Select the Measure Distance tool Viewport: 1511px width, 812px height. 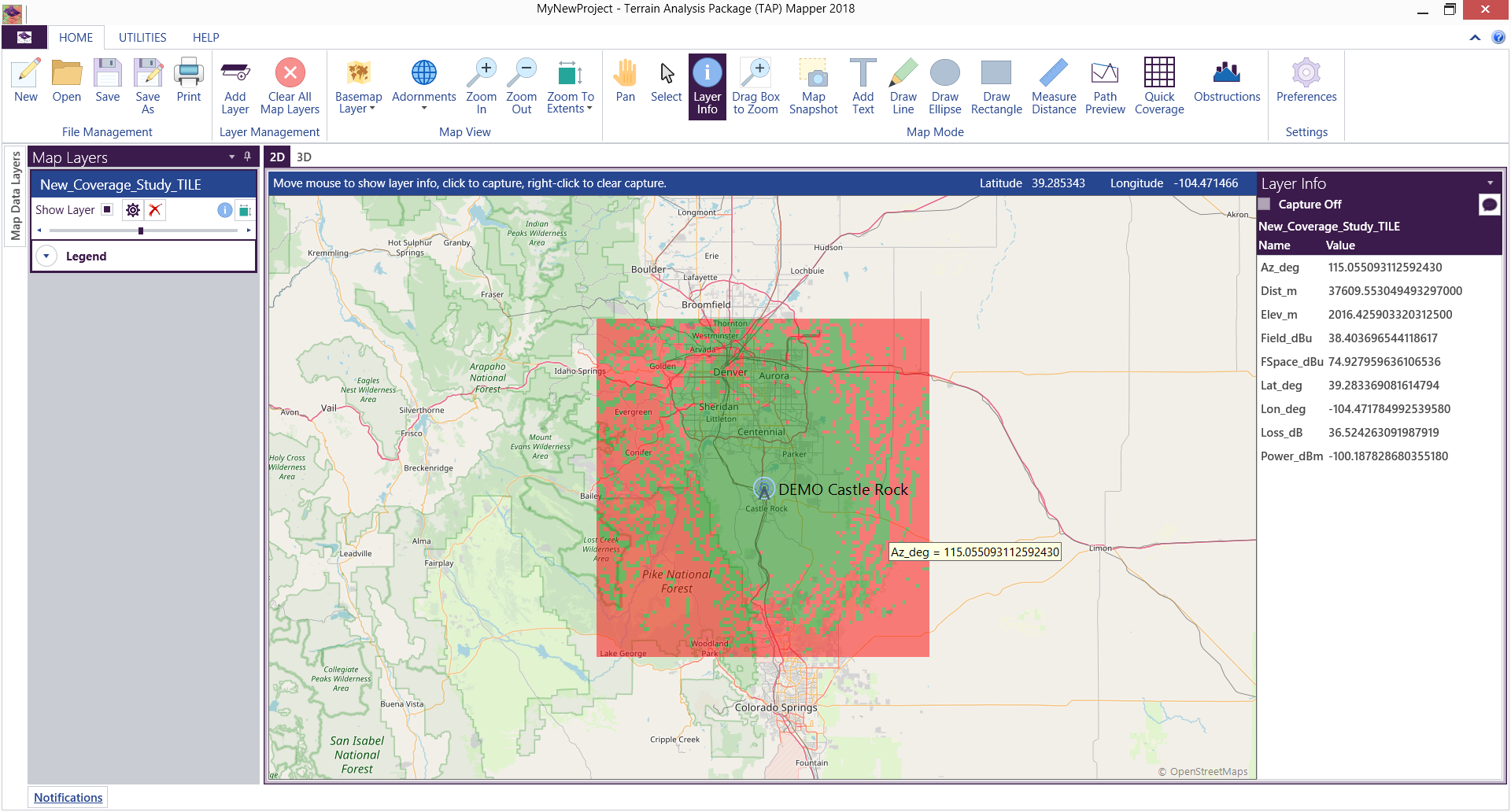(x=1053, y=87)
